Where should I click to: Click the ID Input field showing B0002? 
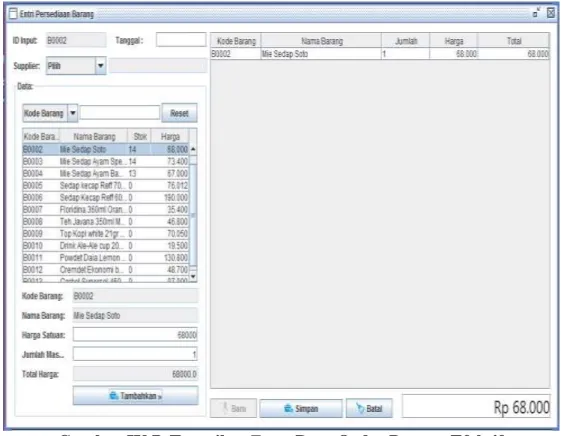click(76, 40)
